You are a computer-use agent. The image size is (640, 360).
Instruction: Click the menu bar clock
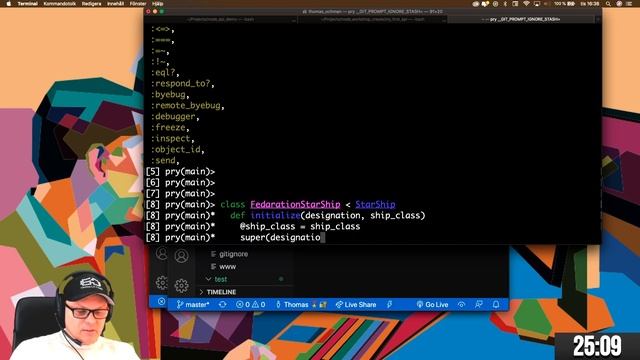pos(590,4)
